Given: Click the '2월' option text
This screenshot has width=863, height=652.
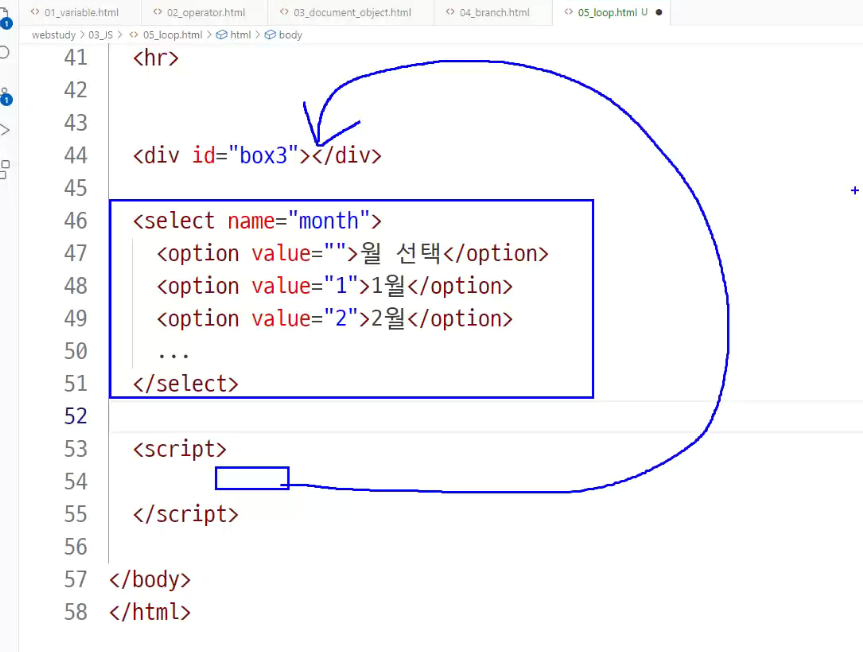Looking at the screenshot, I should pyautogui.click(x=389, y=319).
